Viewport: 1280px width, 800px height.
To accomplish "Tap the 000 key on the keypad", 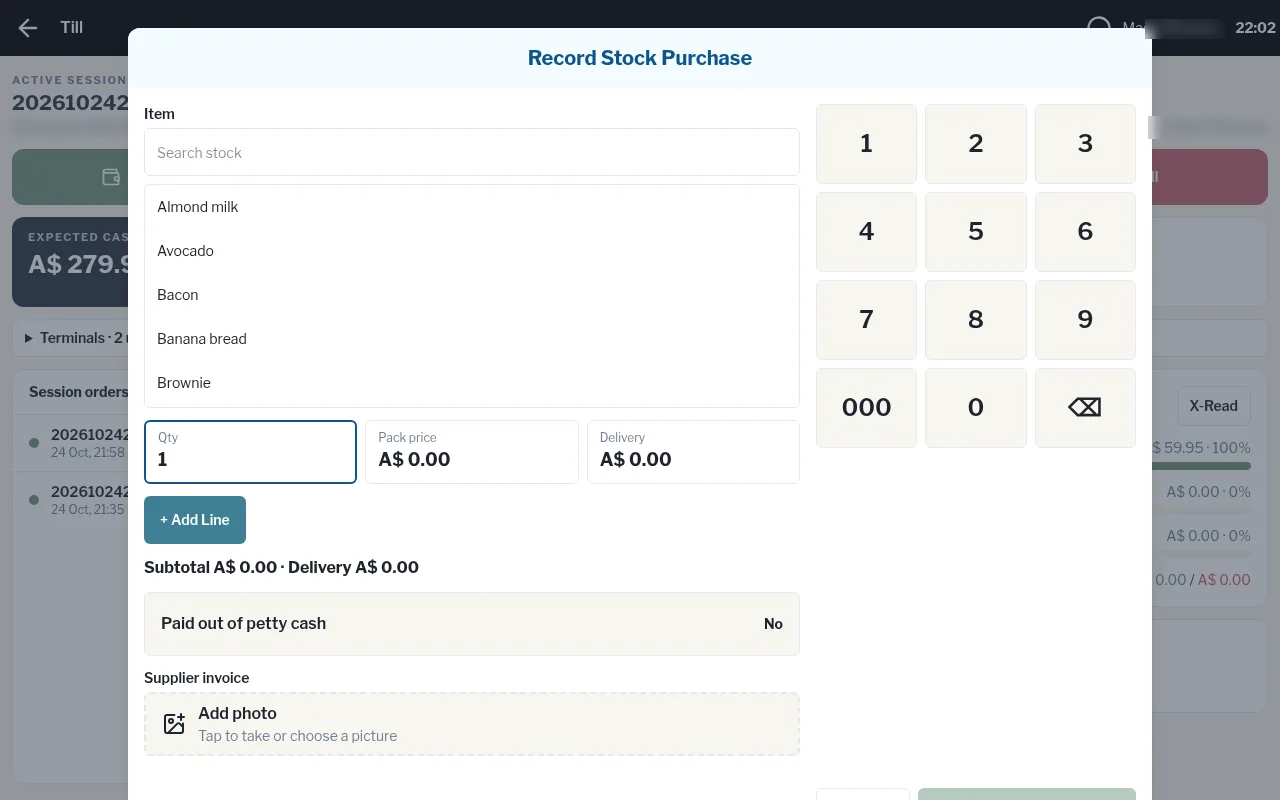I will pyautogui.click(x=866, y=407).
